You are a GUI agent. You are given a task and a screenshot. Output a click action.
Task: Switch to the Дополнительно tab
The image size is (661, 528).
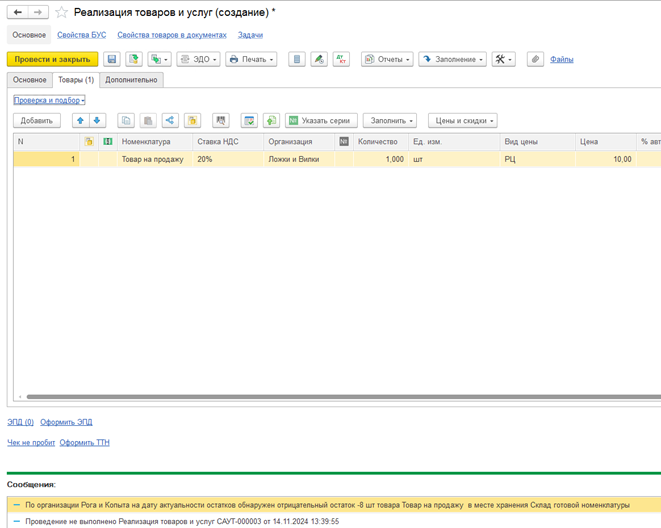(x=131, y=80)
